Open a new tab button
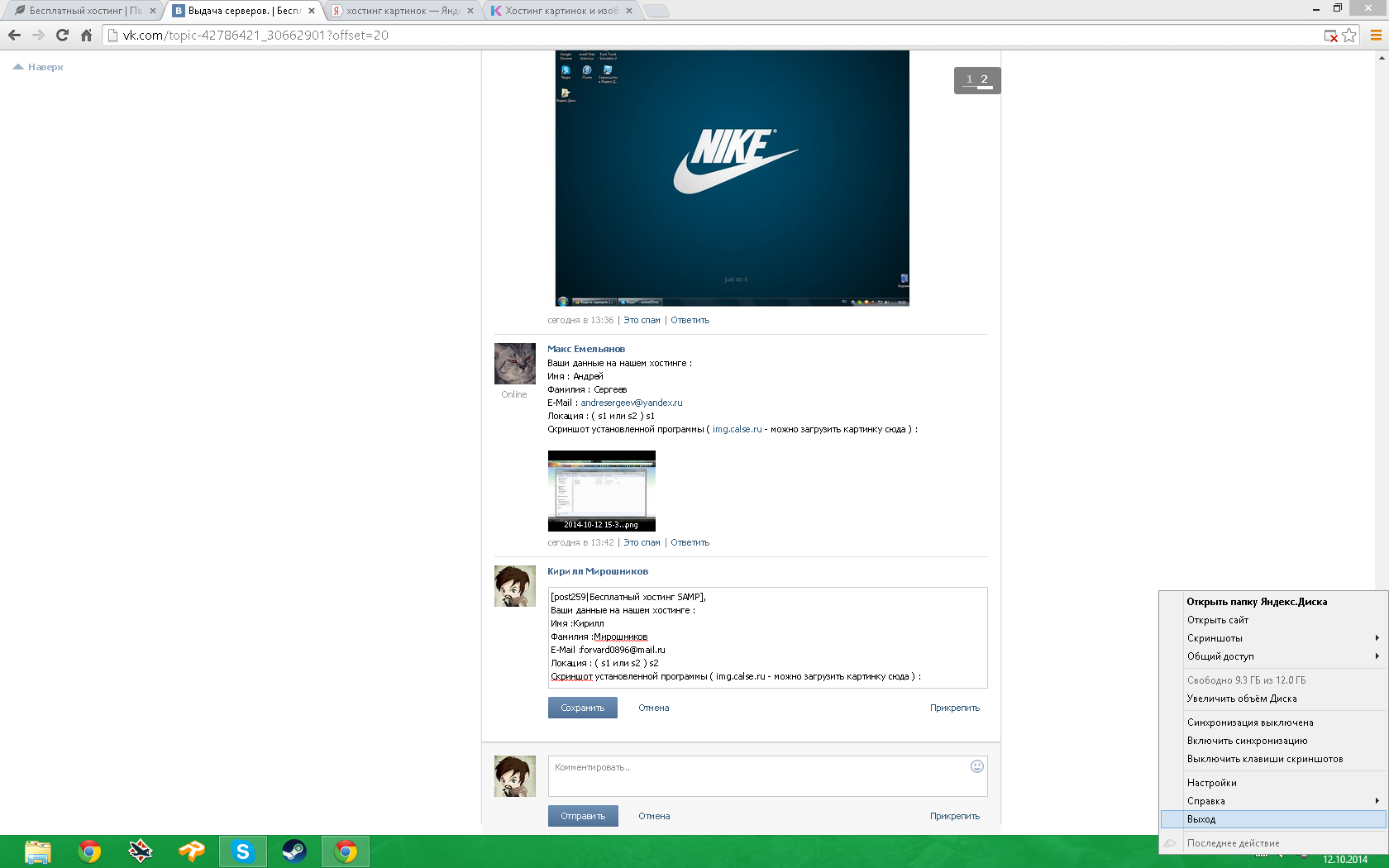The width and height of the screenshot is (1389, 868). 656,11
